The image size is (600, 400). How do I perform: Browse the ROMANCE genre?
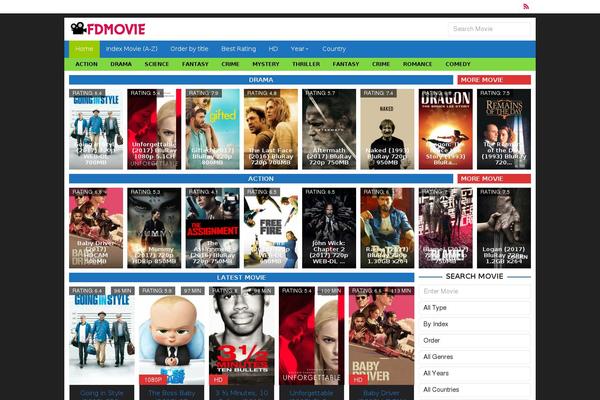(417, 64)
